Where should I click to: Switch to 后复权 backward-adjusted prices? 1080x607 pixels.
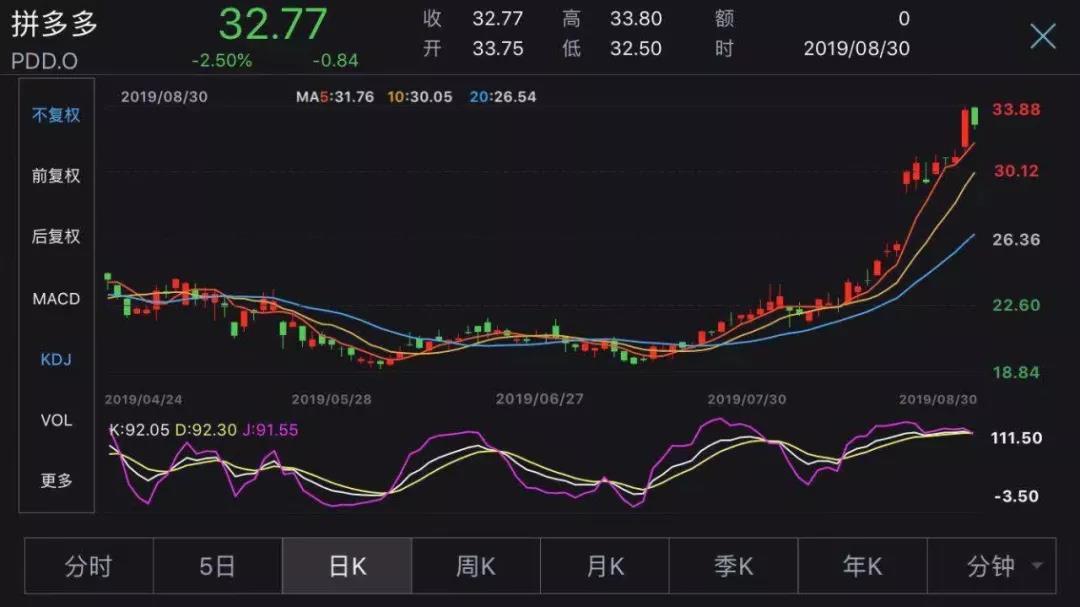pos(54,237)
